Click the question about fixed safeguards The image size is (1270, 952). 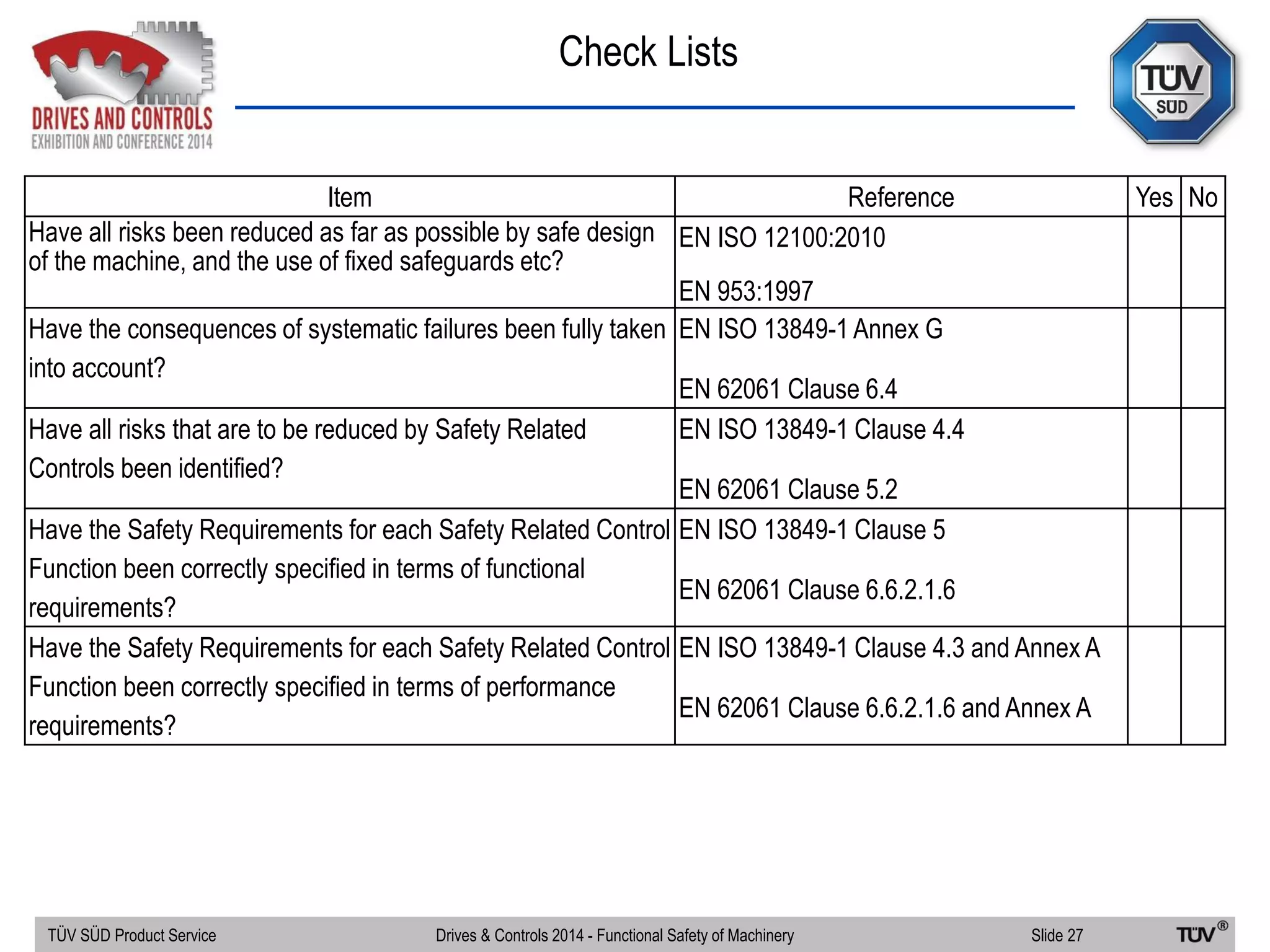tap(341, 247)
